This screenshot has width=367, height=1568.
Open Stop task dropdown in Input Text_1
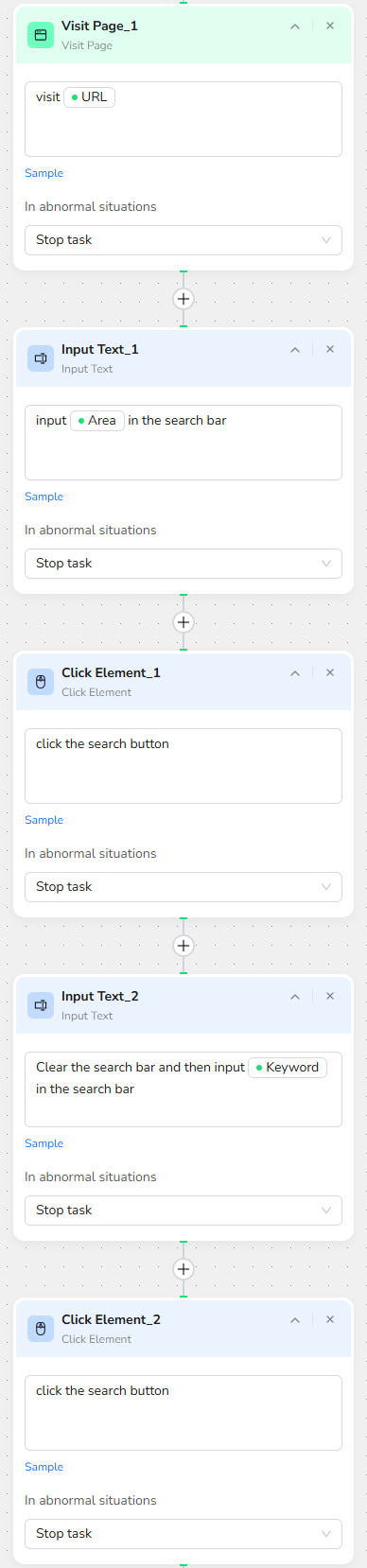pyautogui.click(x=183, y=564)
